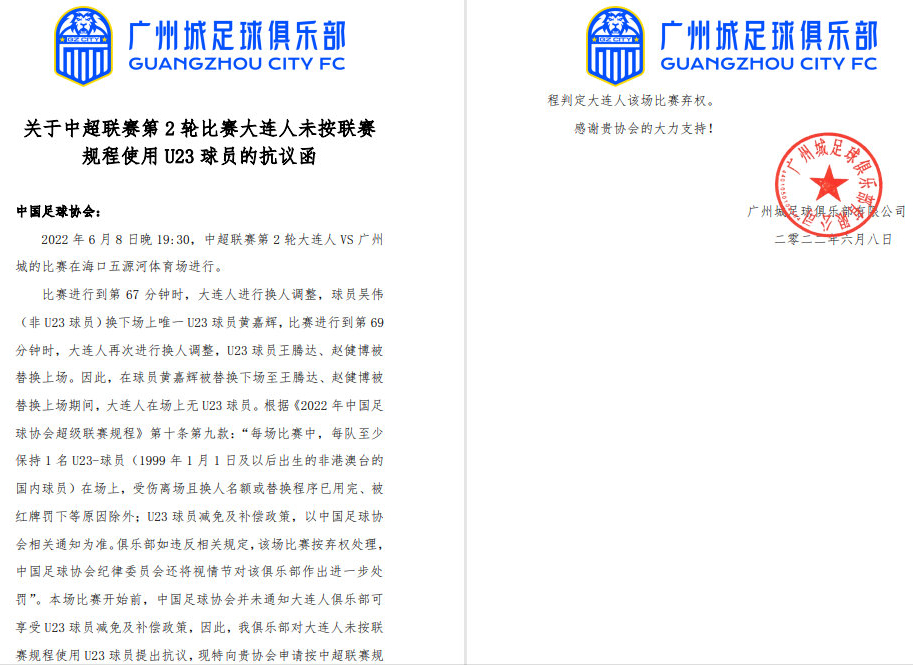Image resolution: width=913 pixels, height=665 pixels.
Task: Click the right page line 程判定大连人该场比赛弃权。
Action: (x=632, y=101)
